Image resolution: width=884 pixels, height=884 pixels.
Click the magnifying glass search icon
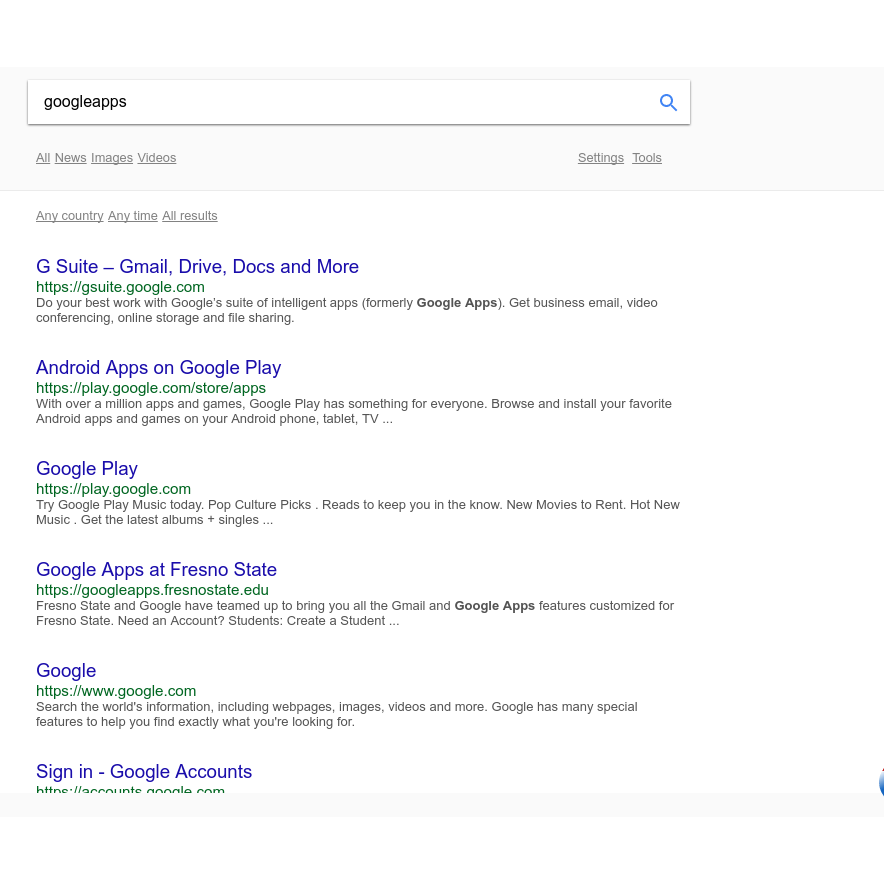668,102
